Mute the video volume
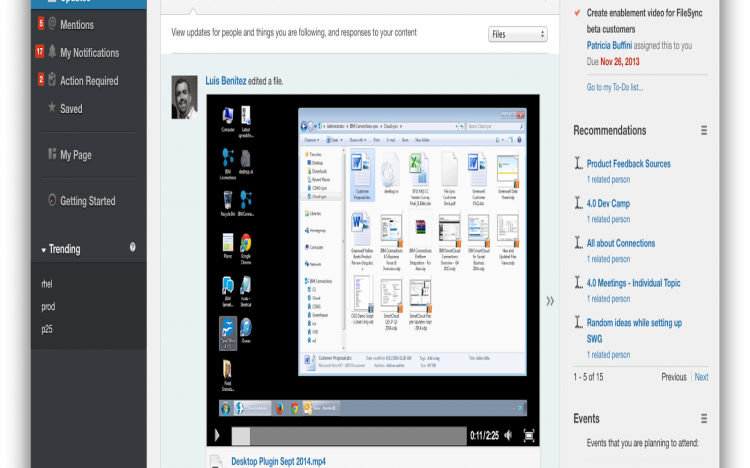This screenshot has width=750, height=468. click(508, 435)
